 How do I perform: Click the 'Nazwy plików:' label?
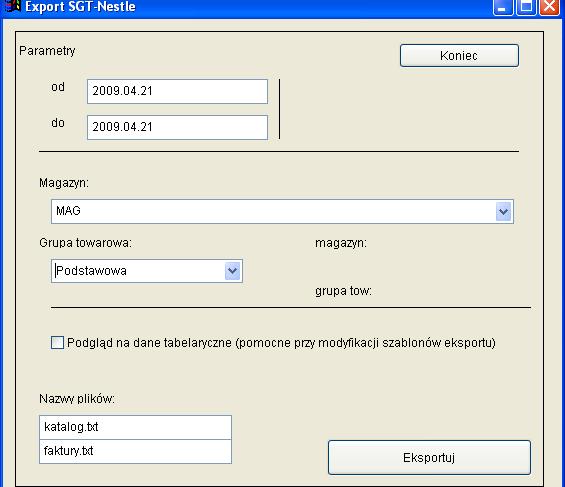(x=77, y=399)
